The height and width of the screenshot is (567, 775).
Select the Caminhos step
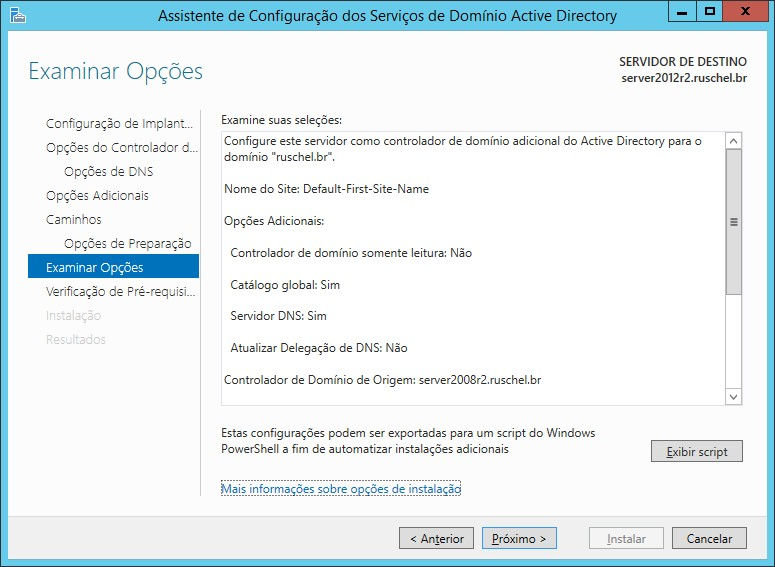click(74, 219)
